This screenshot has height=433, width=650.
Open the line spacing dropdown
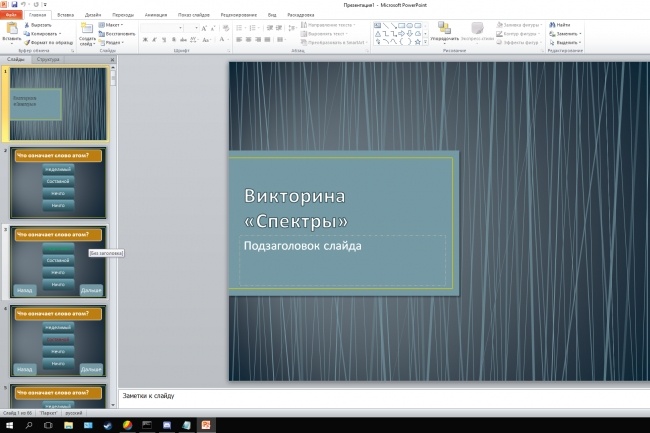[x=293, y=28]
